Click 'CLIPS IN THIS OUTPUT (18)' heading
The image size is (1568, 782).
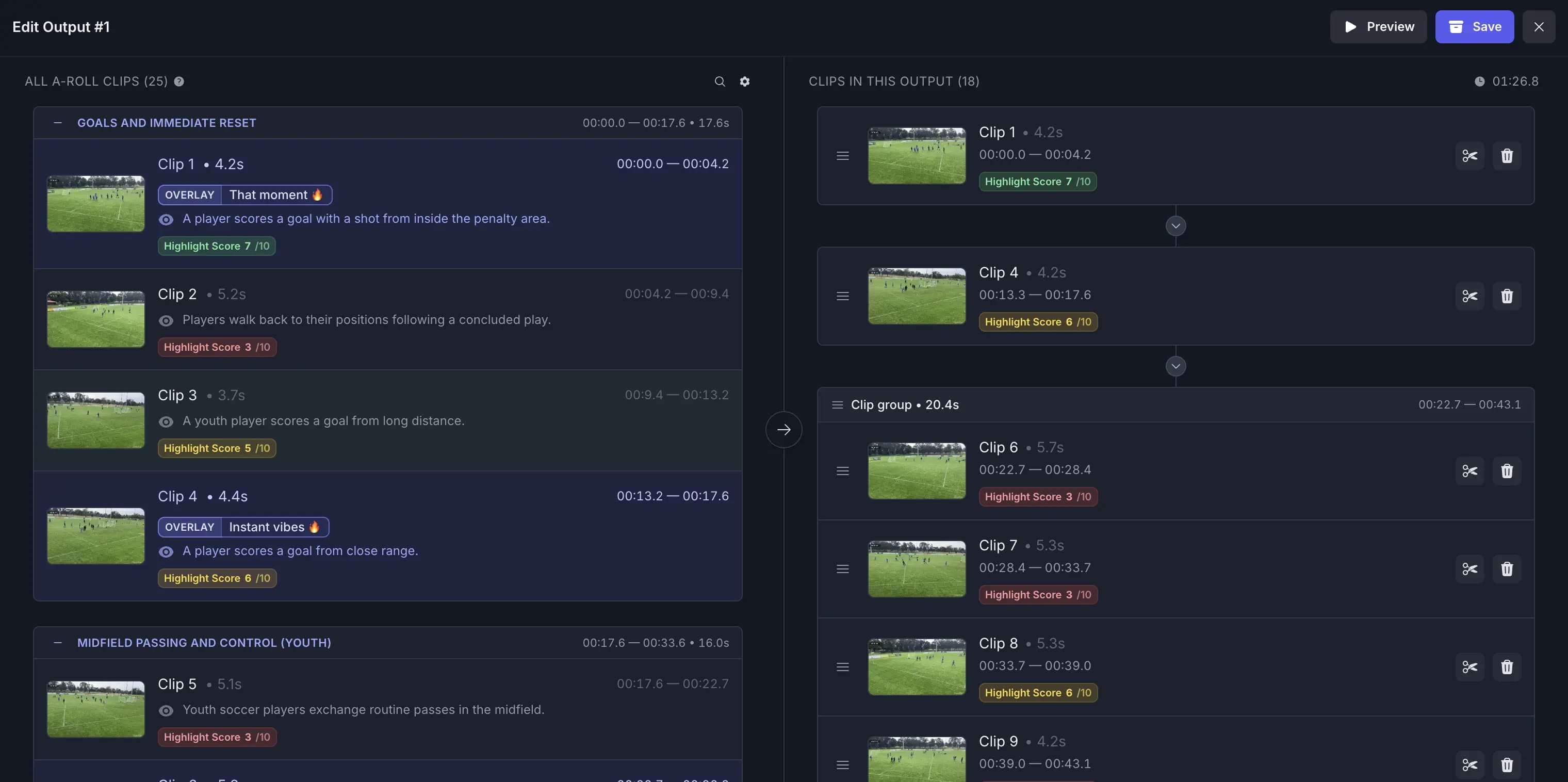[893, 82]
